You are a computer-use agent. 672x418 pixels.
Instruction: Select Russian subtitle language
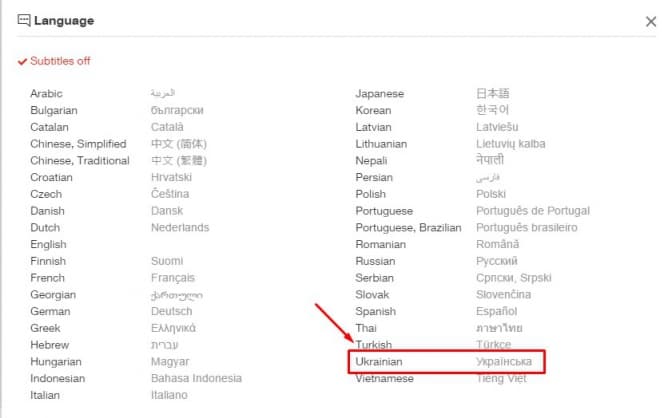[x=375, y=261]
